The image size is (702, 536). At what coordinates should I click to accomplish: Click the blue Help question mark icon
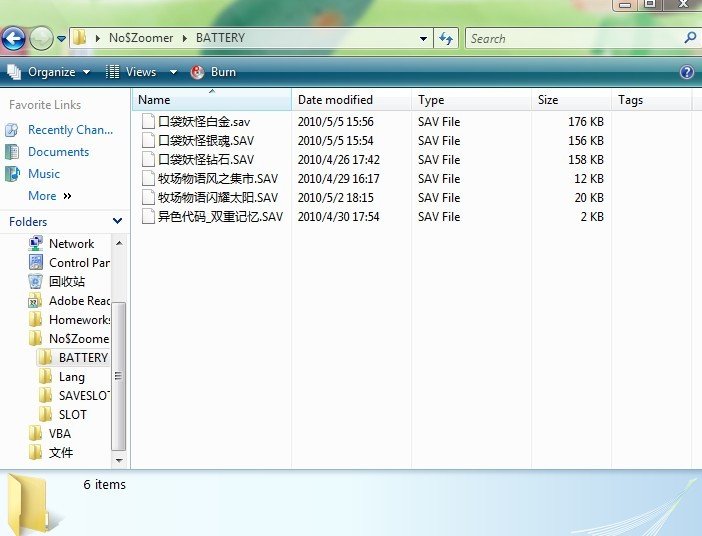[686, 72]
